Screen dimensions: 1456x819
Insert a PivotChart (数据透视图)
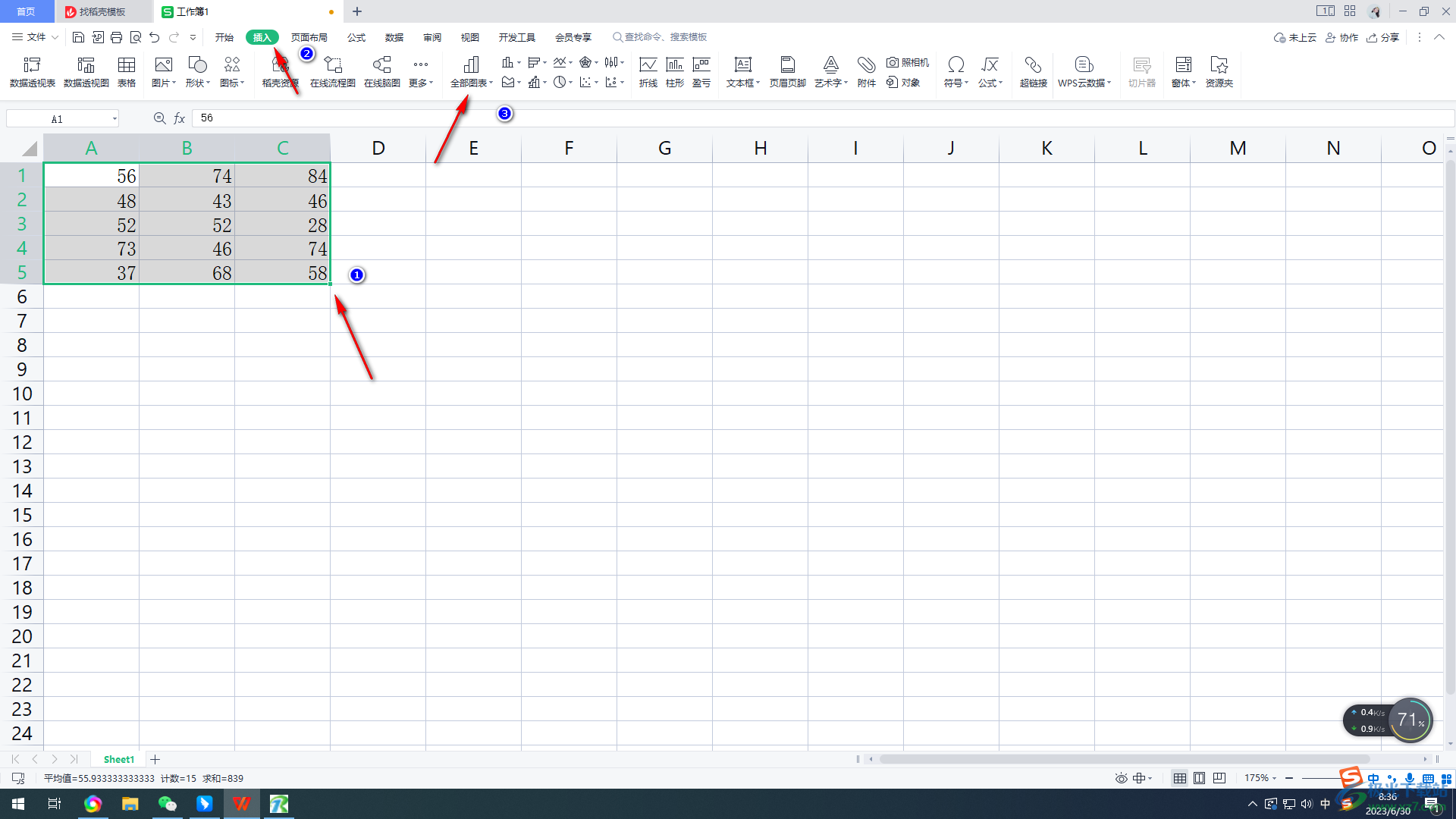[x=86, y=72]
